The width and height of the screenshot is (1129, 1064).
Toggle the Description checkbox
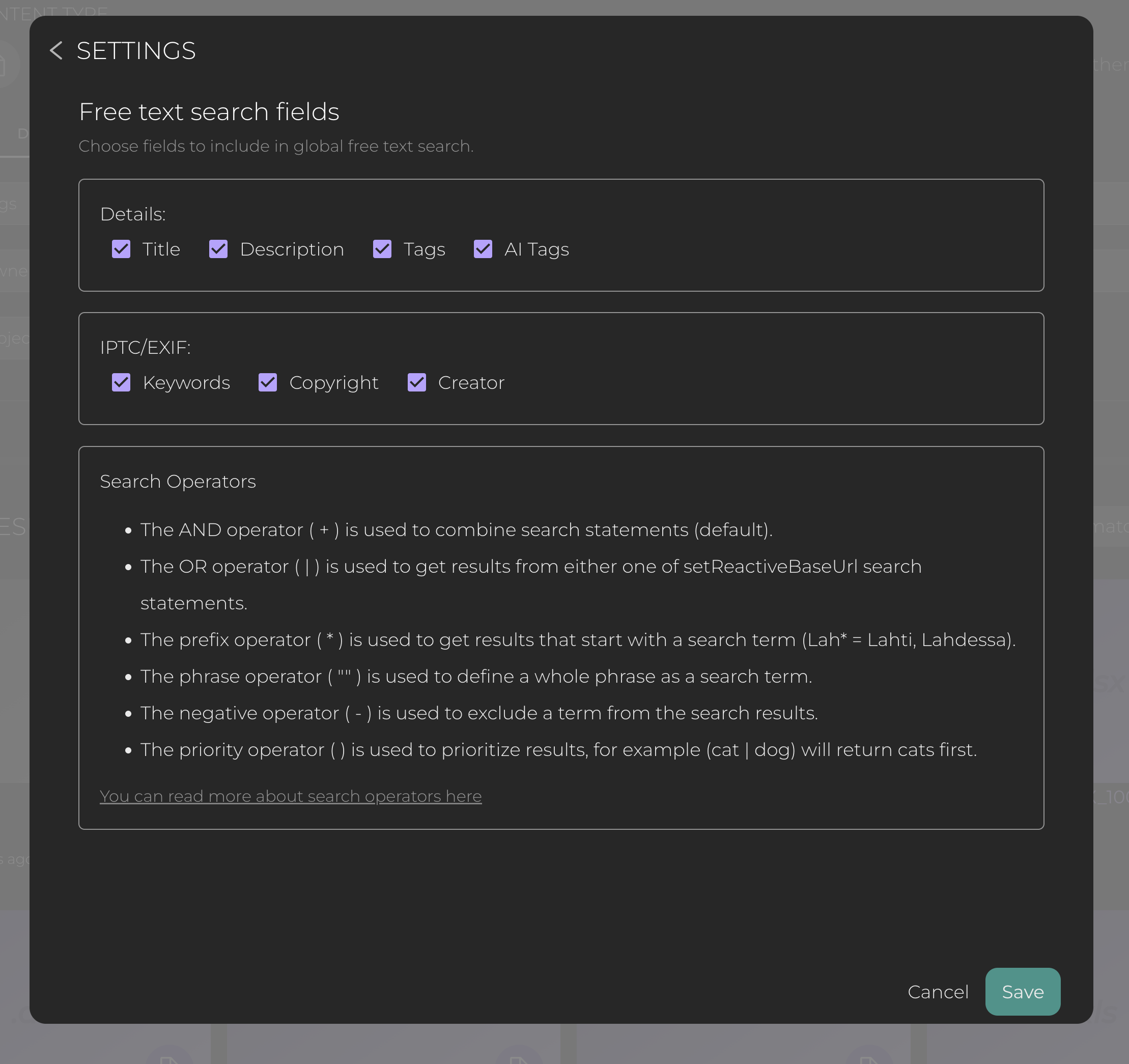click(218, 249)
